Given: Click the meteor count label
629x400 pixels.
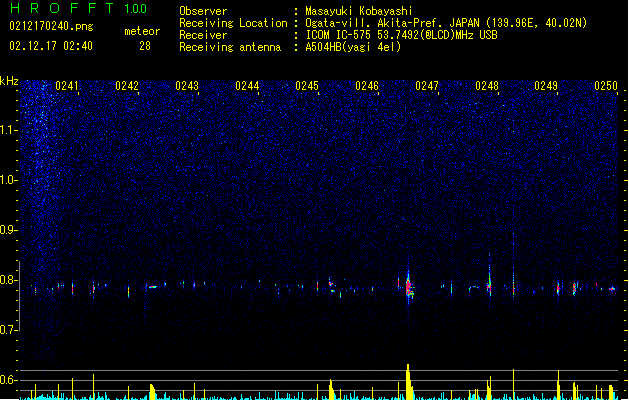Looking at the screenshot, I should (142, 31).
